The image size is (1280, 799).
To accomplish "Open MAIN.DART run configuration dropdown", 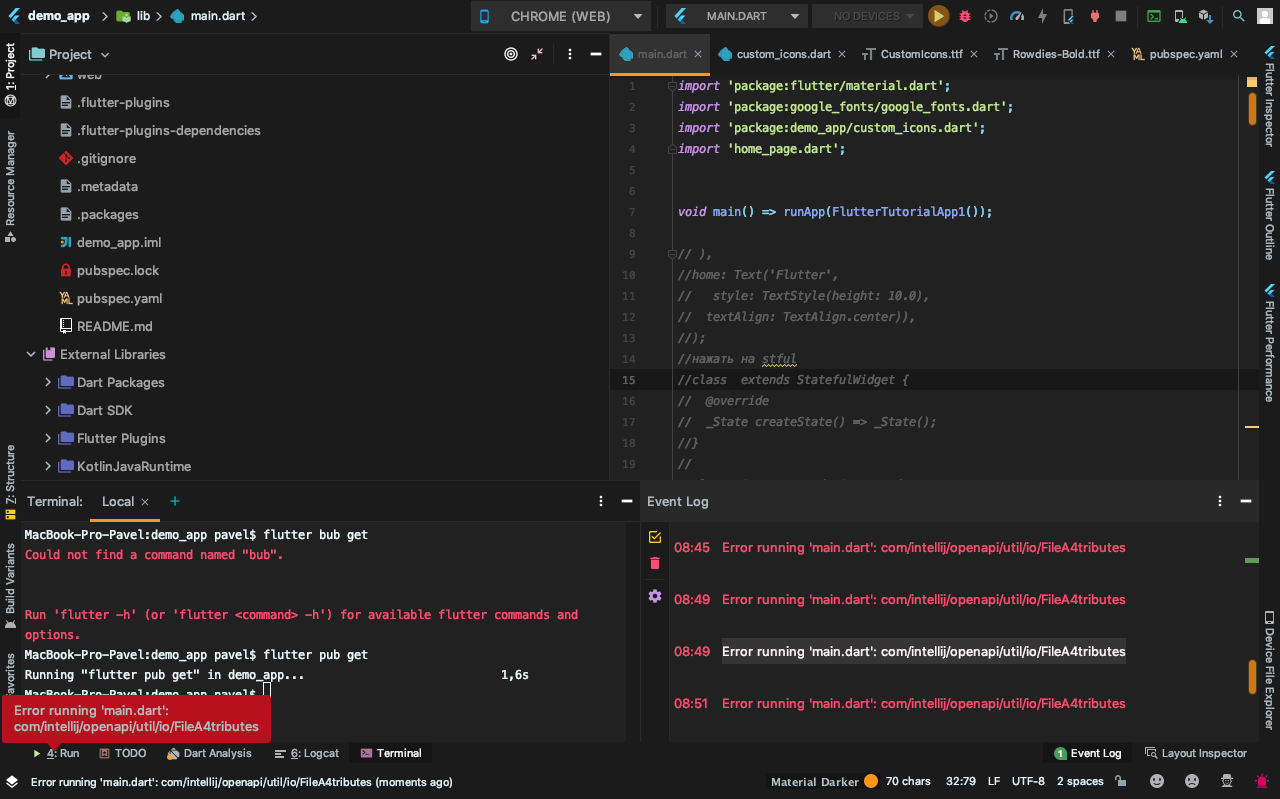I will pos(737,16).
